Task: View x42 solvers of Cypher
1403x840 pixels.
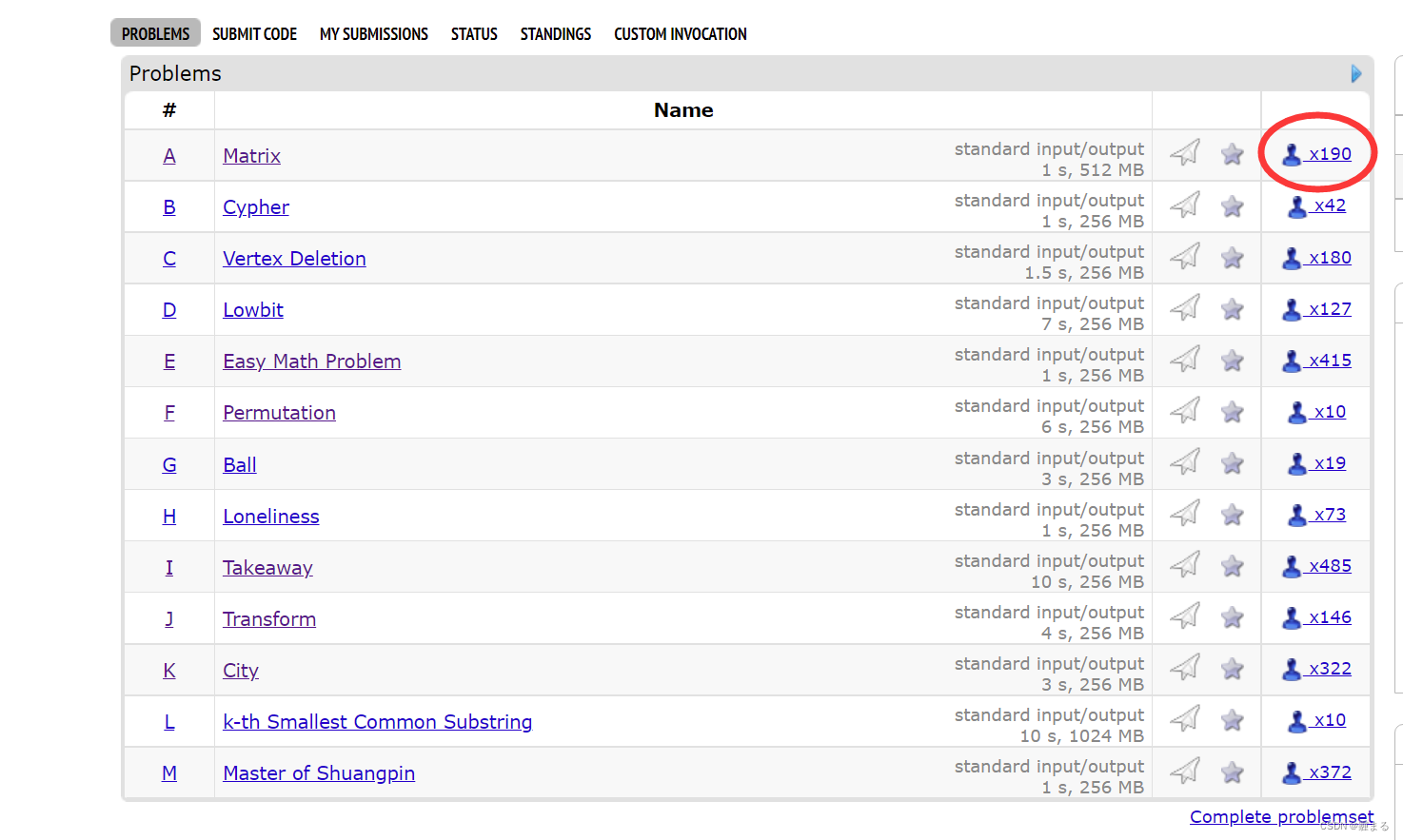Action: pyautogui.click(x=1317, y=205)
